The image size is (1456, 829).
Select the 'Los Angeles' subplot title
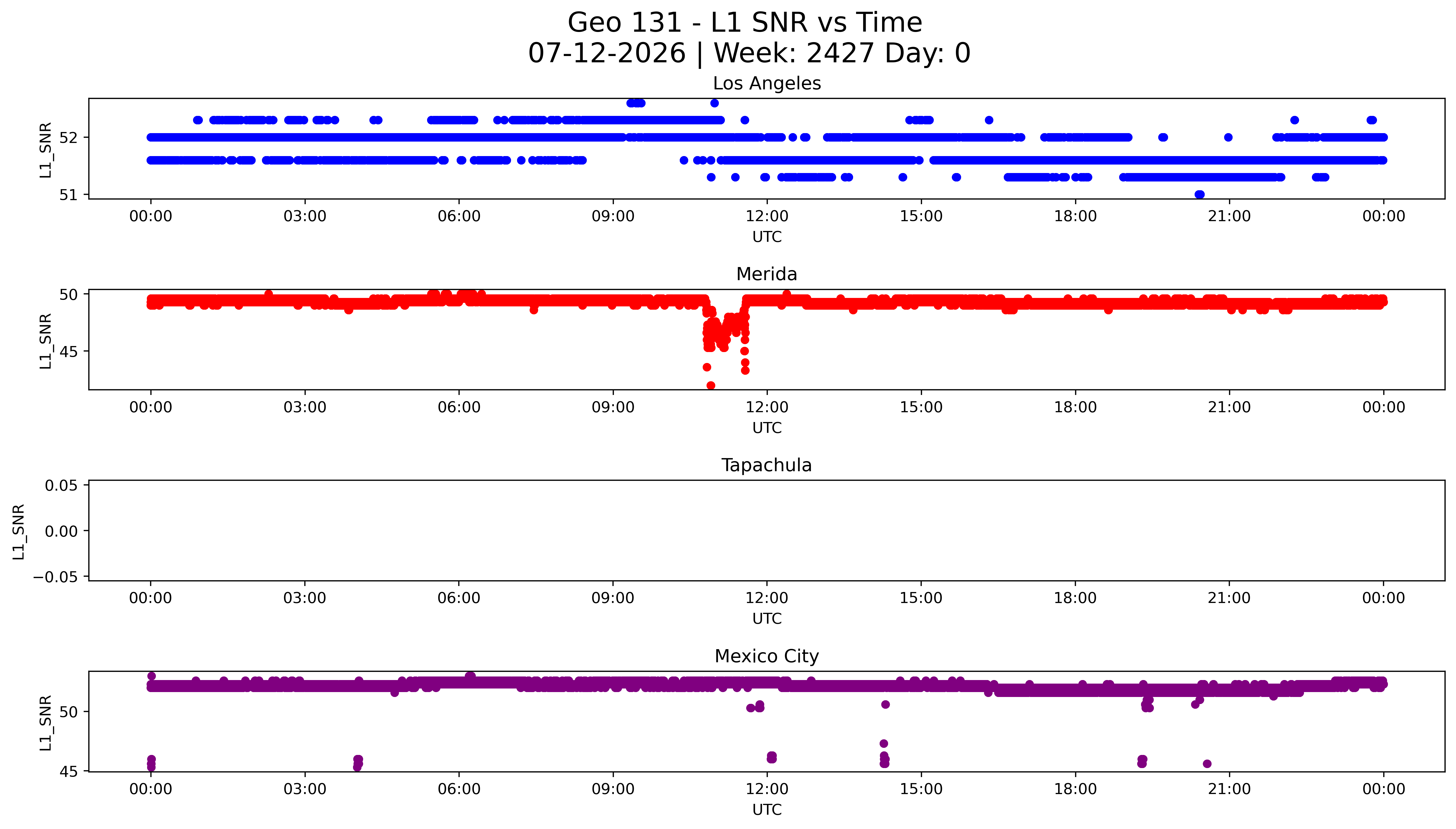coord(766,84)
